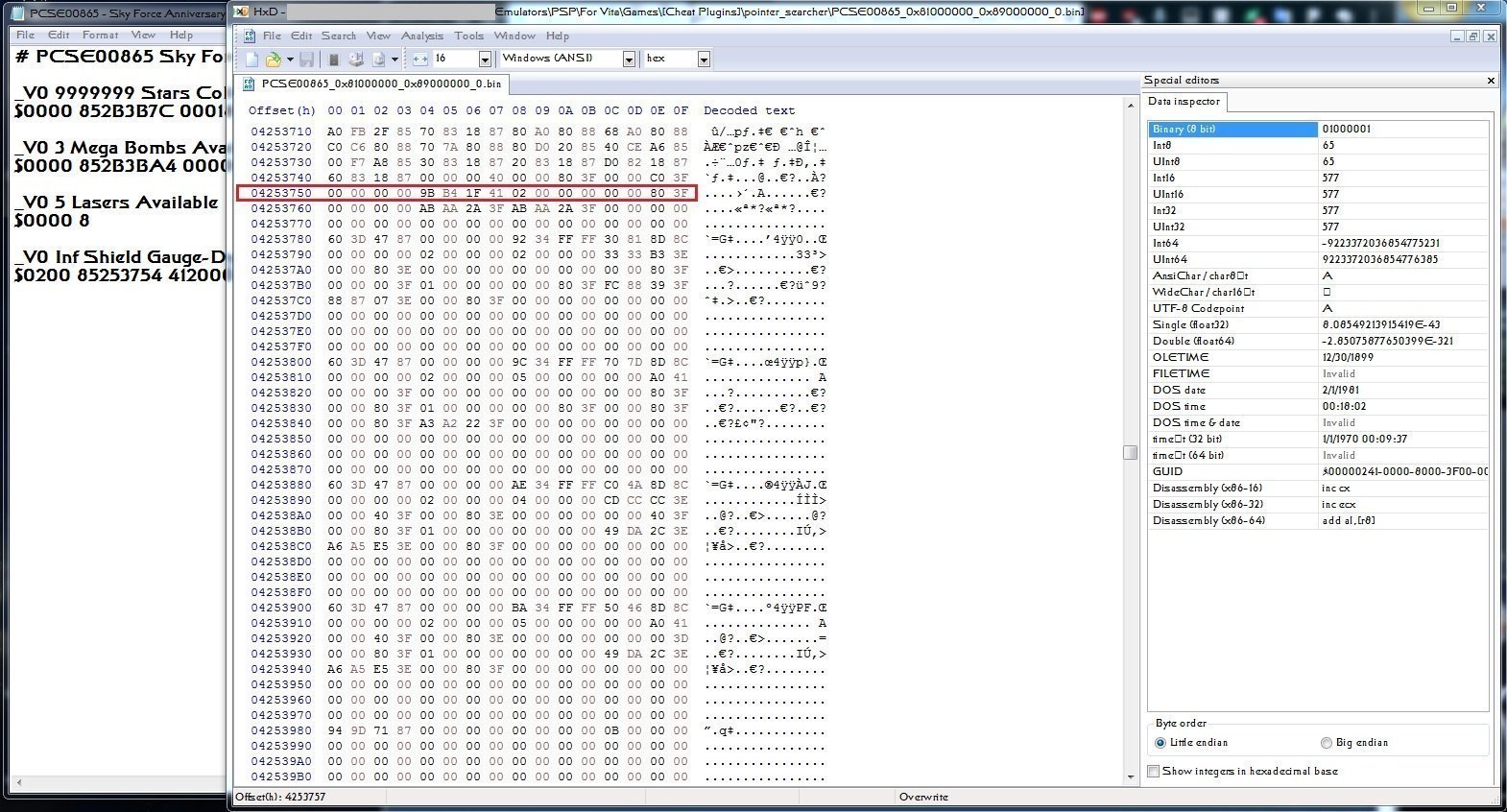The image size is (1507, 812).
Task: Select the Single (float32) inspector row
Action: 1318,324
